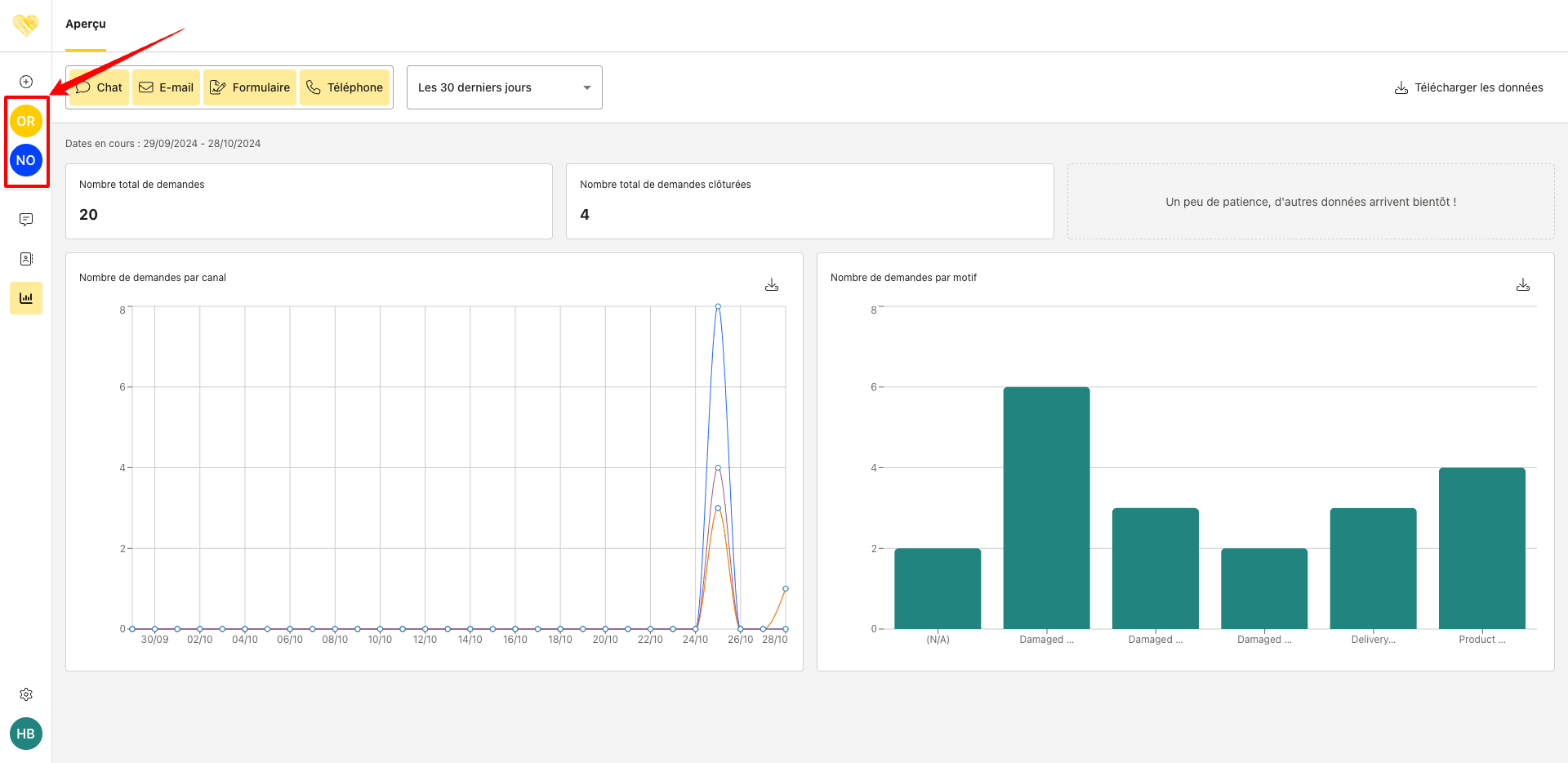Switch to the NO workspace avatar
The image size is (1568, 763).
point(26,160)
